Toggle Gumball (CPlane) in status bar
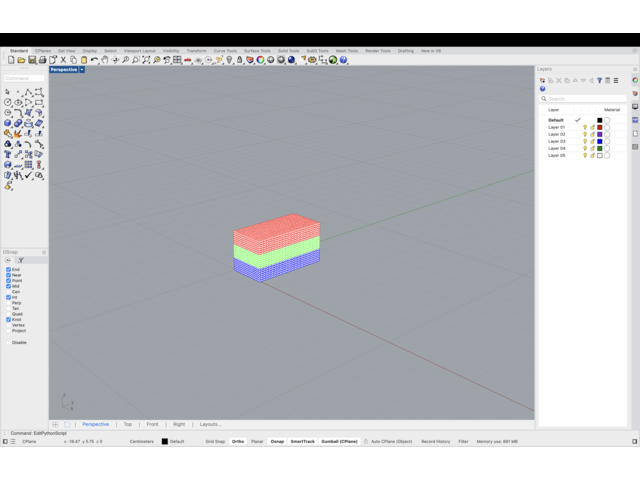The width and height of the screenshot is (640, 480). click(339, 442)
